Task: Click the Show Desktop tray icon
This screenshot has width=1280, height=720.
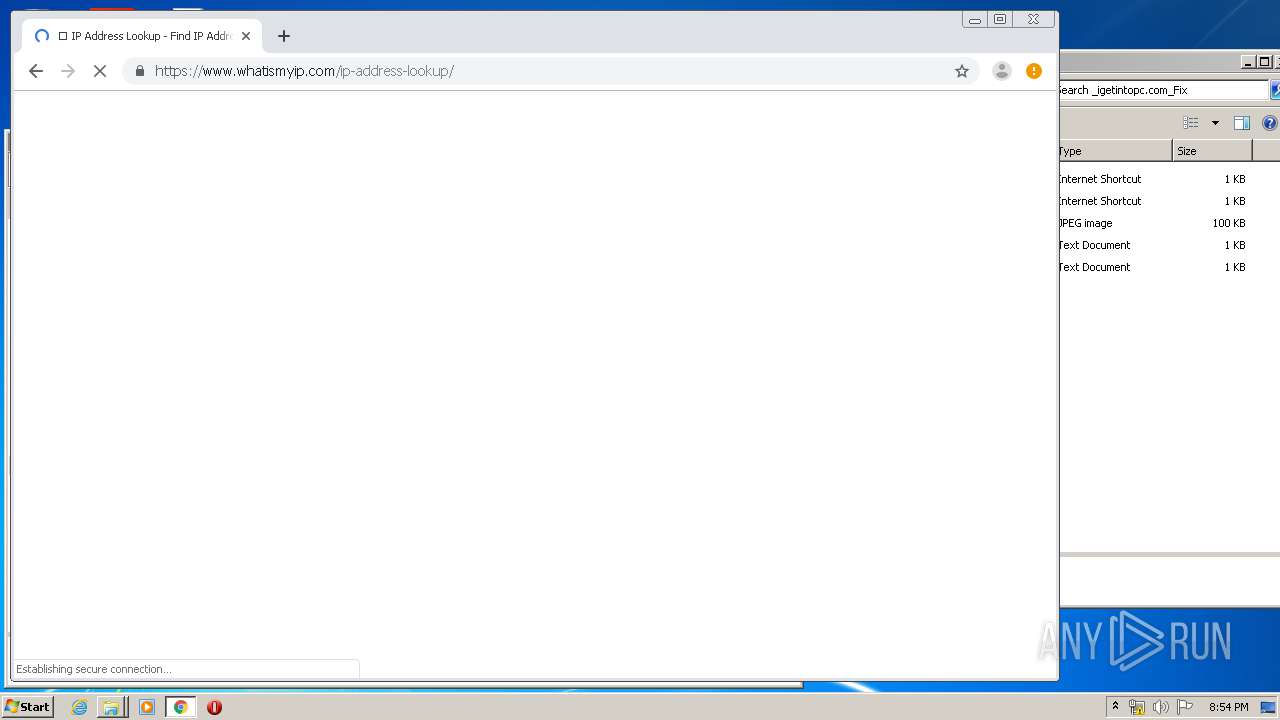Action: [1268, 707]
